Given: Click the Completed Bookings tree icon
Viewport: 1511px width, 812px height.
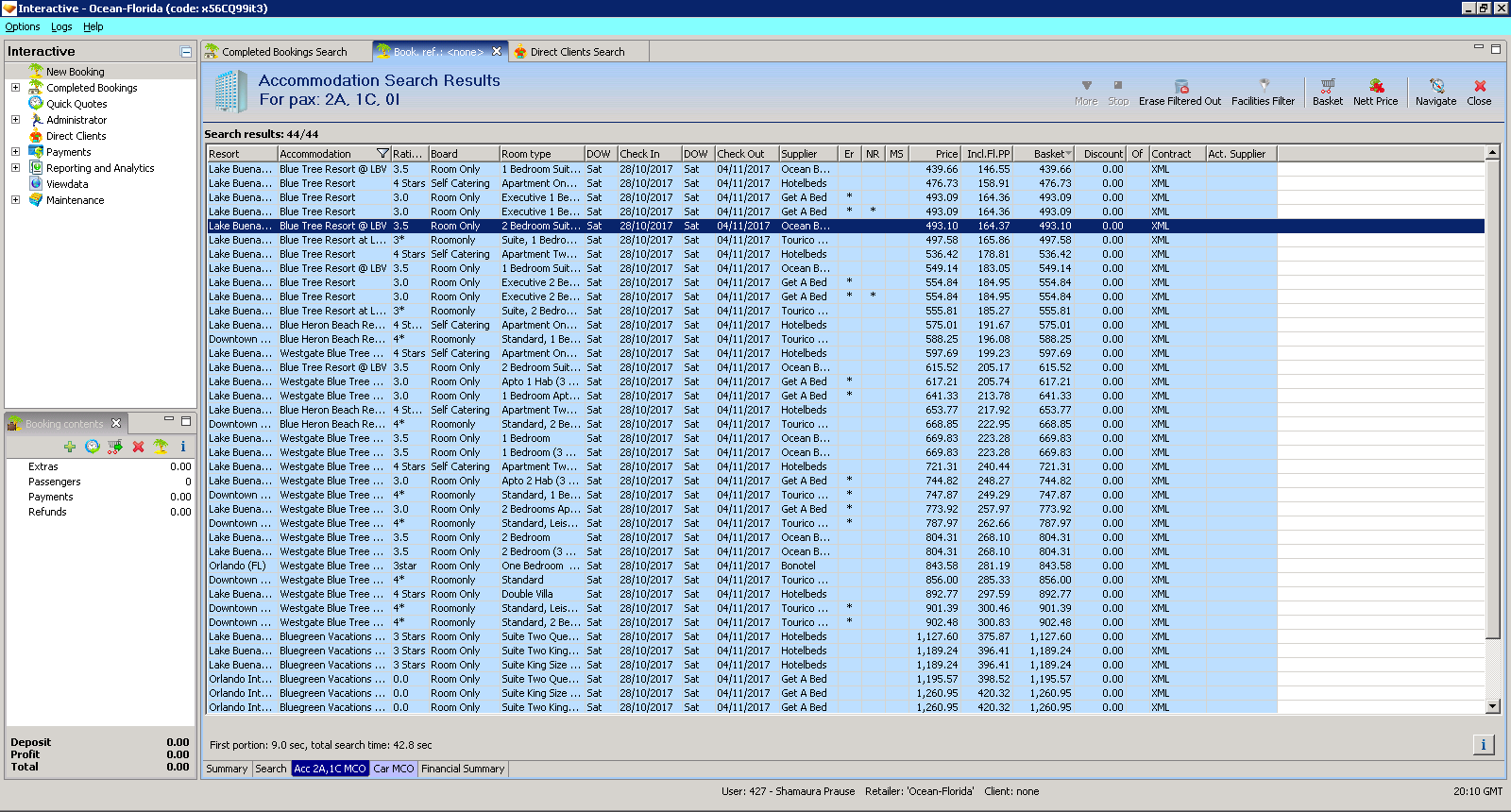Looking at the screenshot, I should point(36,87).
